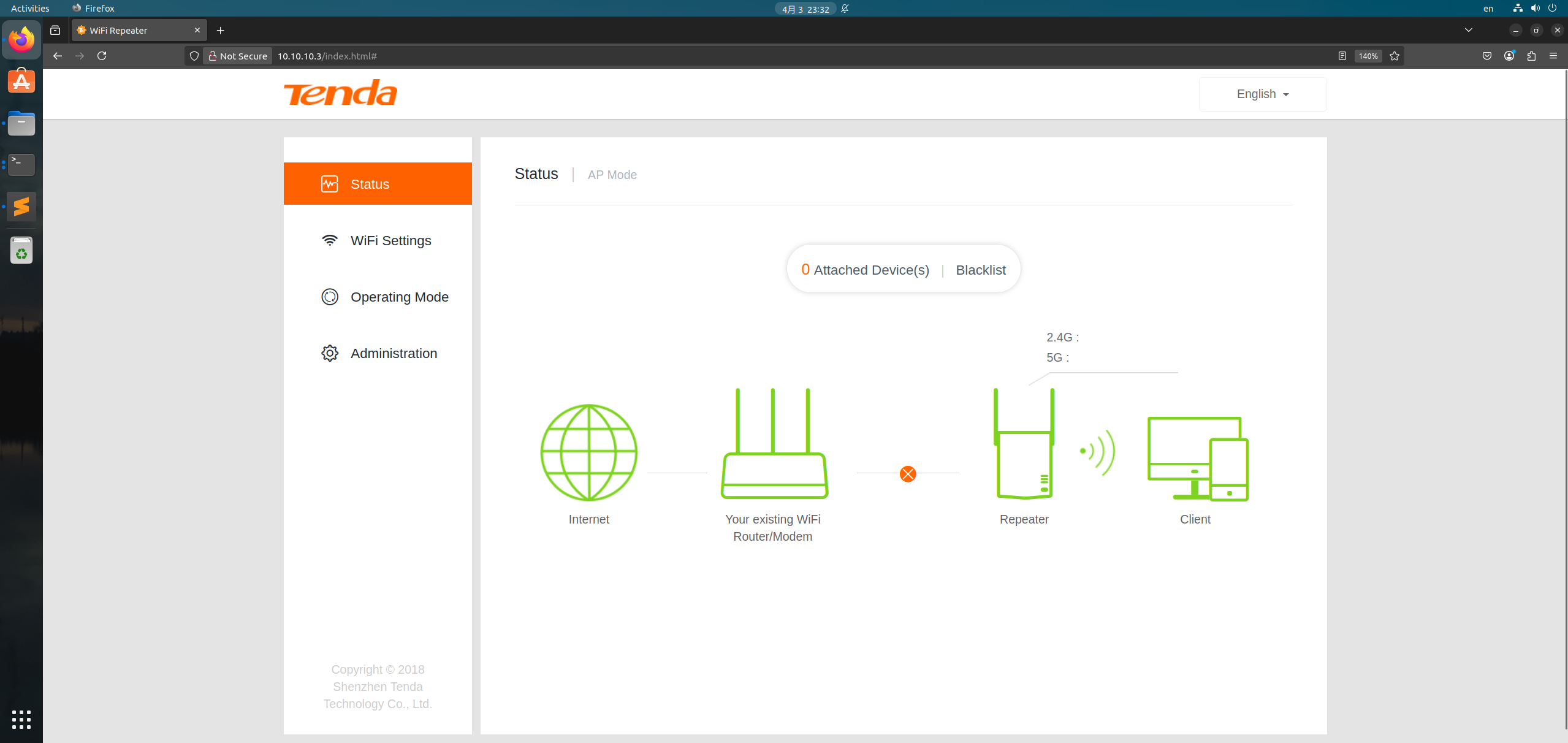Click the red disconnected X icon
The width and height of the screenshot is (1568, 743).
tap(908, 473)
